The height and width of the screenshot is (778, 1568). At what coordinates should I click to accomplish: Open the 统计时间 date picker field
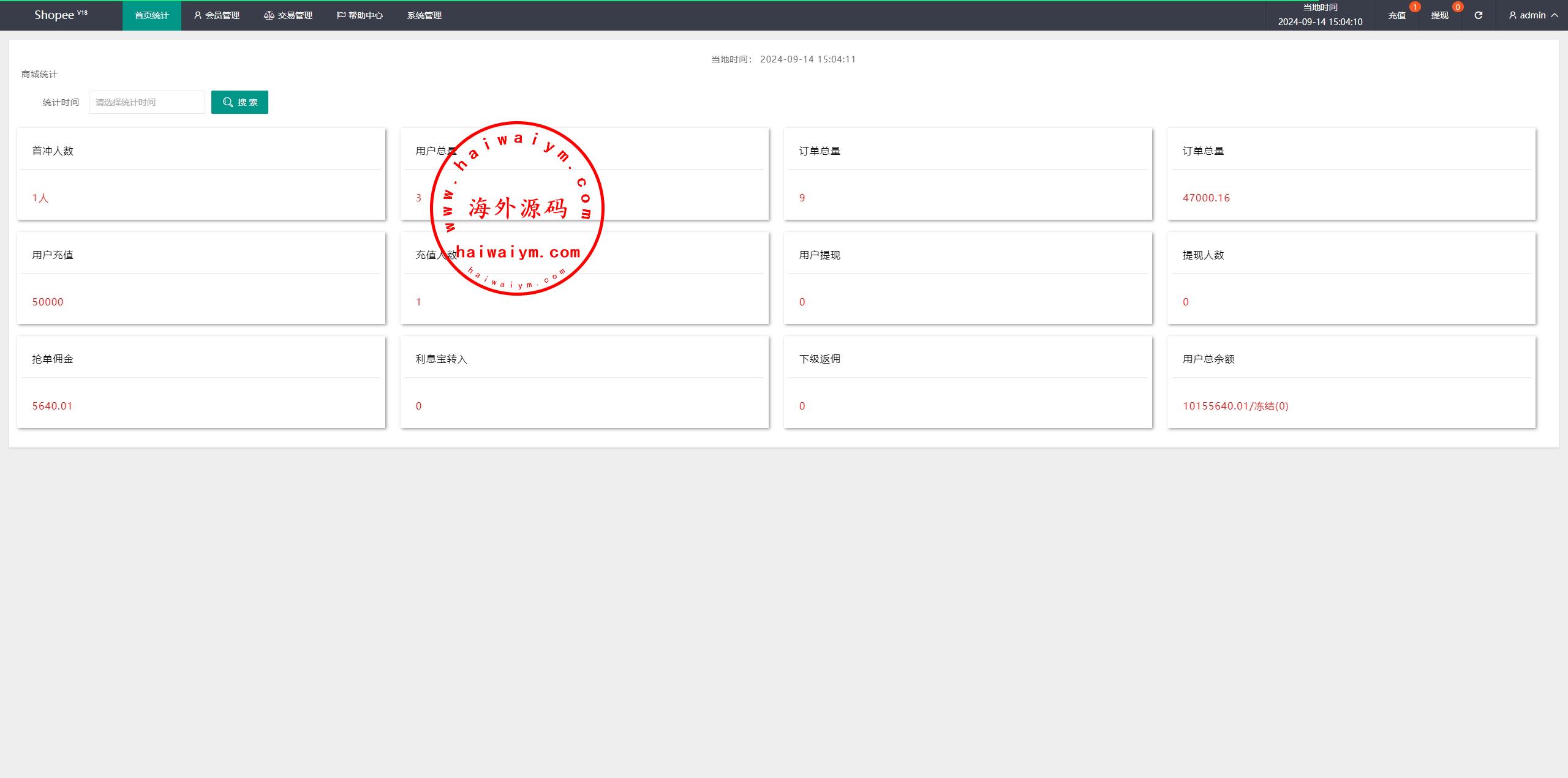pos(147,102)
